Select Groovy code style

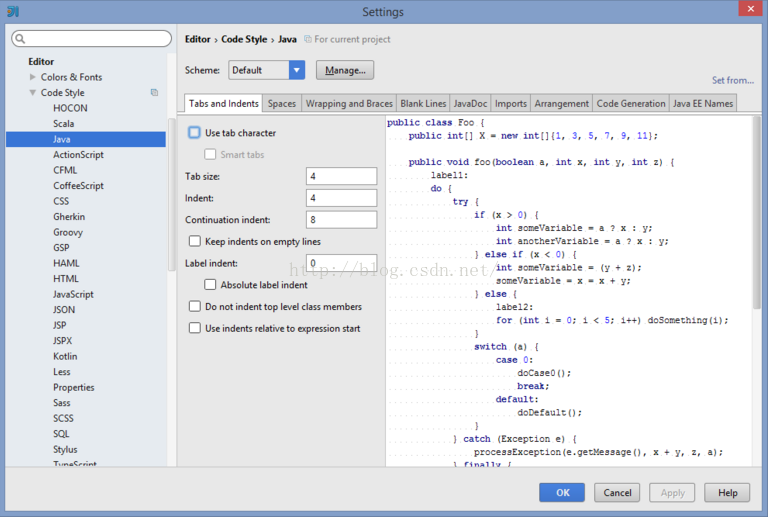pyautogui.click(x=68, y=232)
